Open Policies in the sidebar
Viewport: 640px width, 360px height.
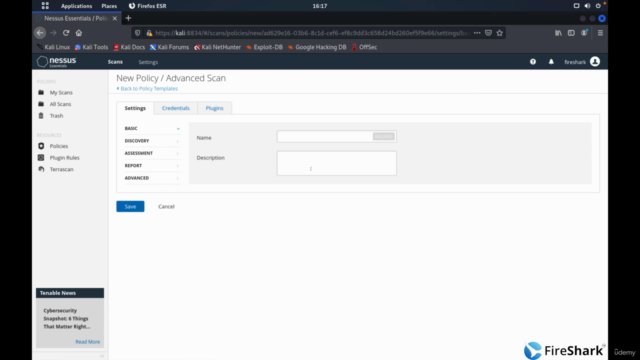click(x=58, y=146)
